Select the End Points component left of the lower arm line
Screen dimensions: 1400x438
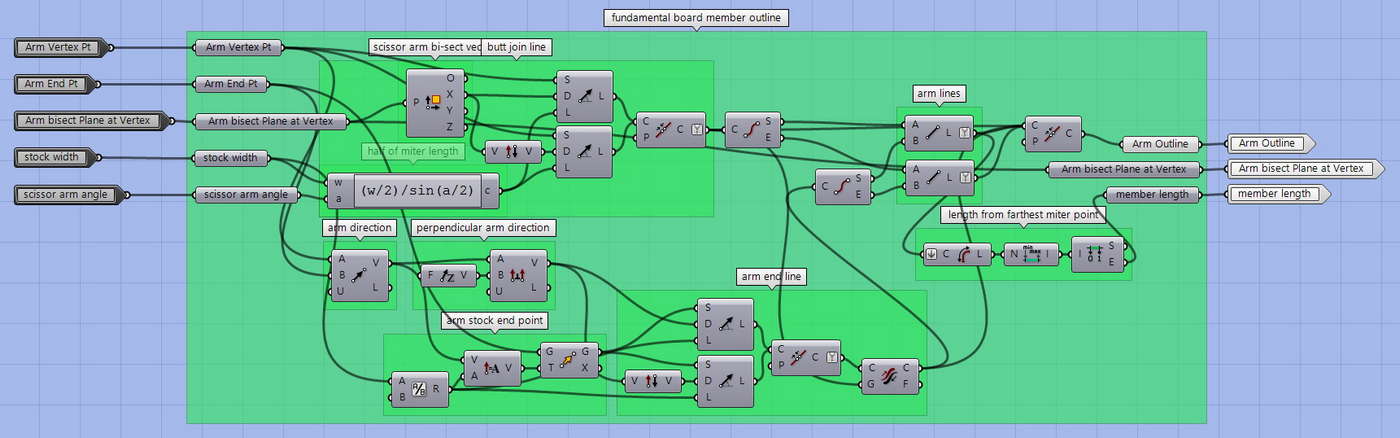[x=844, y=187]
